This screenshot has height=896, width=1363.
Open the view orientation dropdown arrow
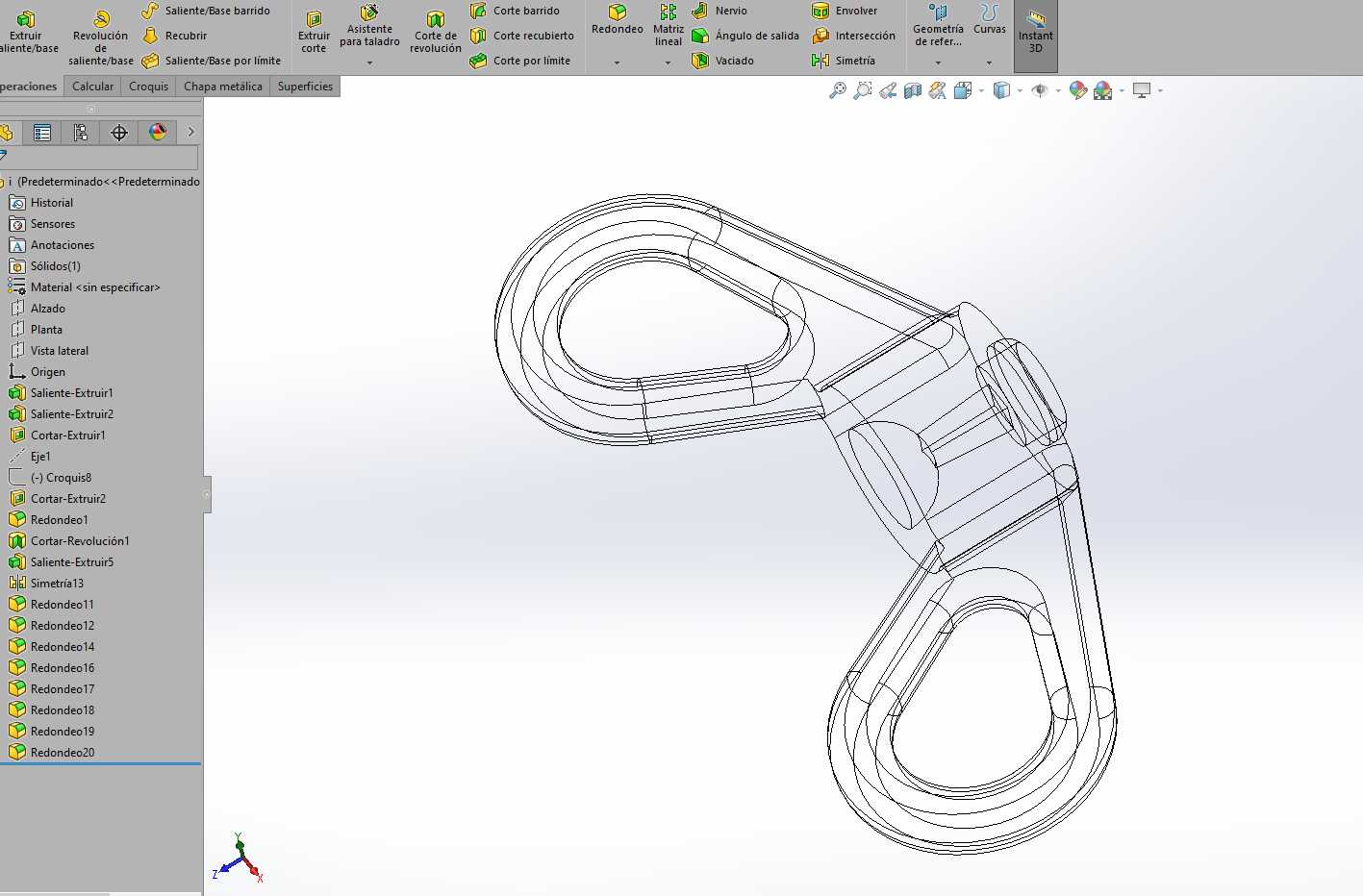981,91
